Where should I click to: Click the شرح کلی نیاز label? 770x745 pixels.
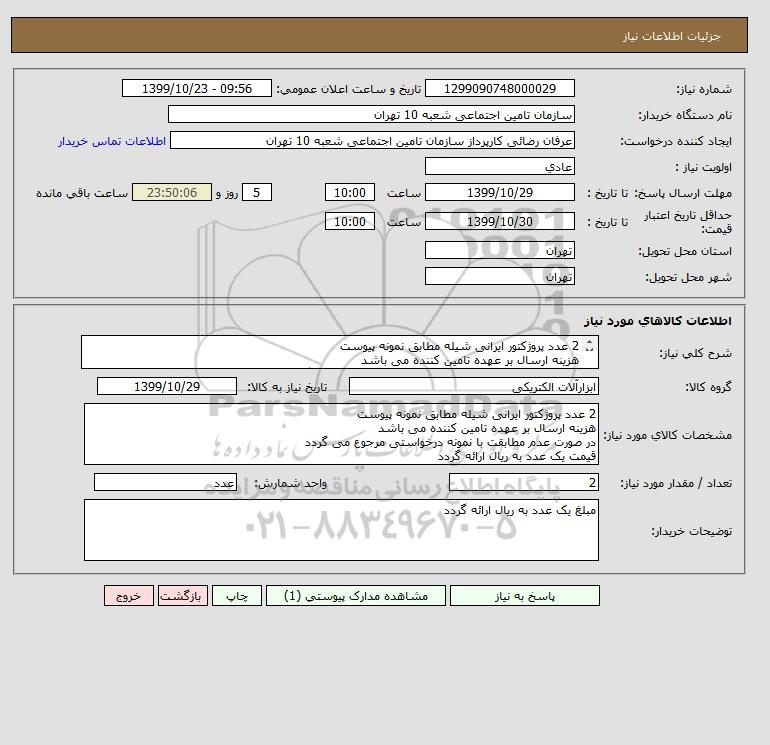(695, 353)
